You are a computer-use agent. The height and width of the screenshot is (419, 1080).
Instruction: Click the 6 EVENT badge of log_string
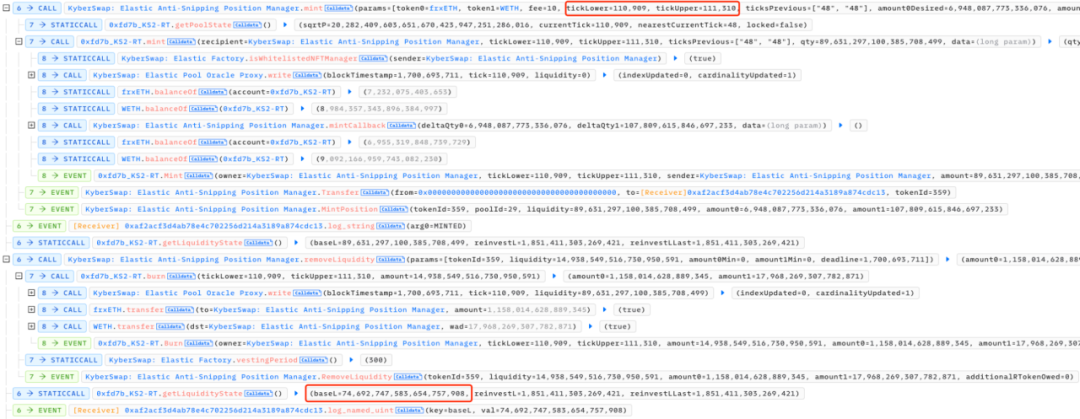(x=38, y=226)
